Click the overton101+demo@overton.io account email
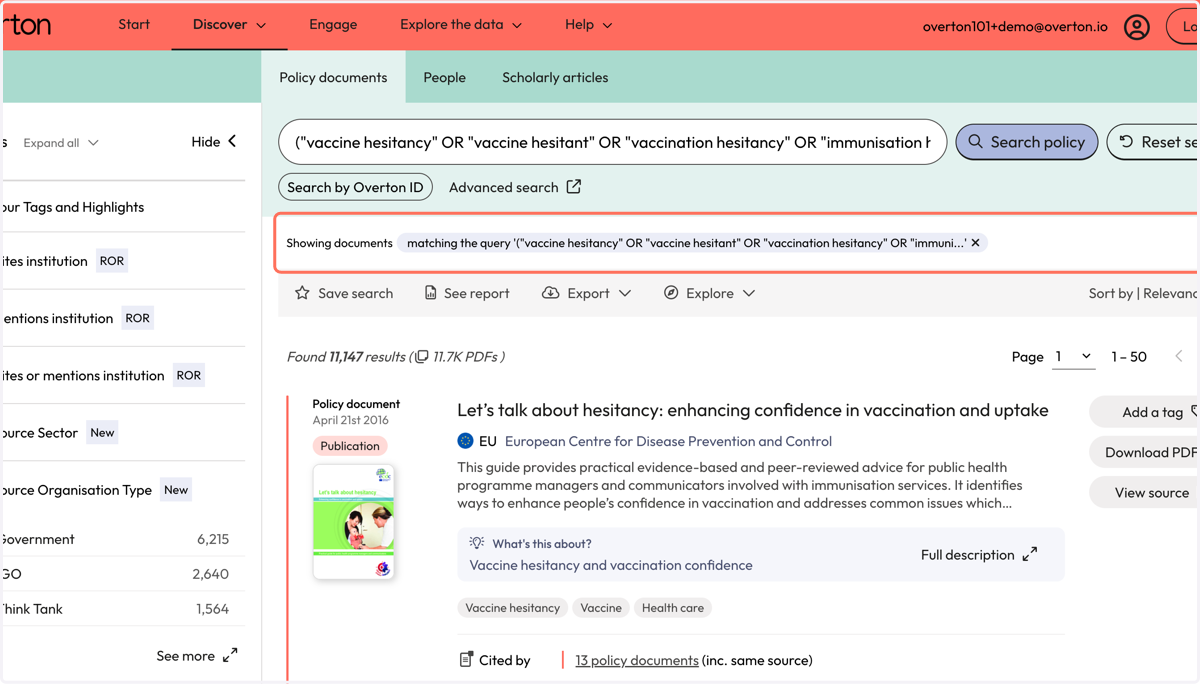The image size is (1200, 684). click(1015, 27)
